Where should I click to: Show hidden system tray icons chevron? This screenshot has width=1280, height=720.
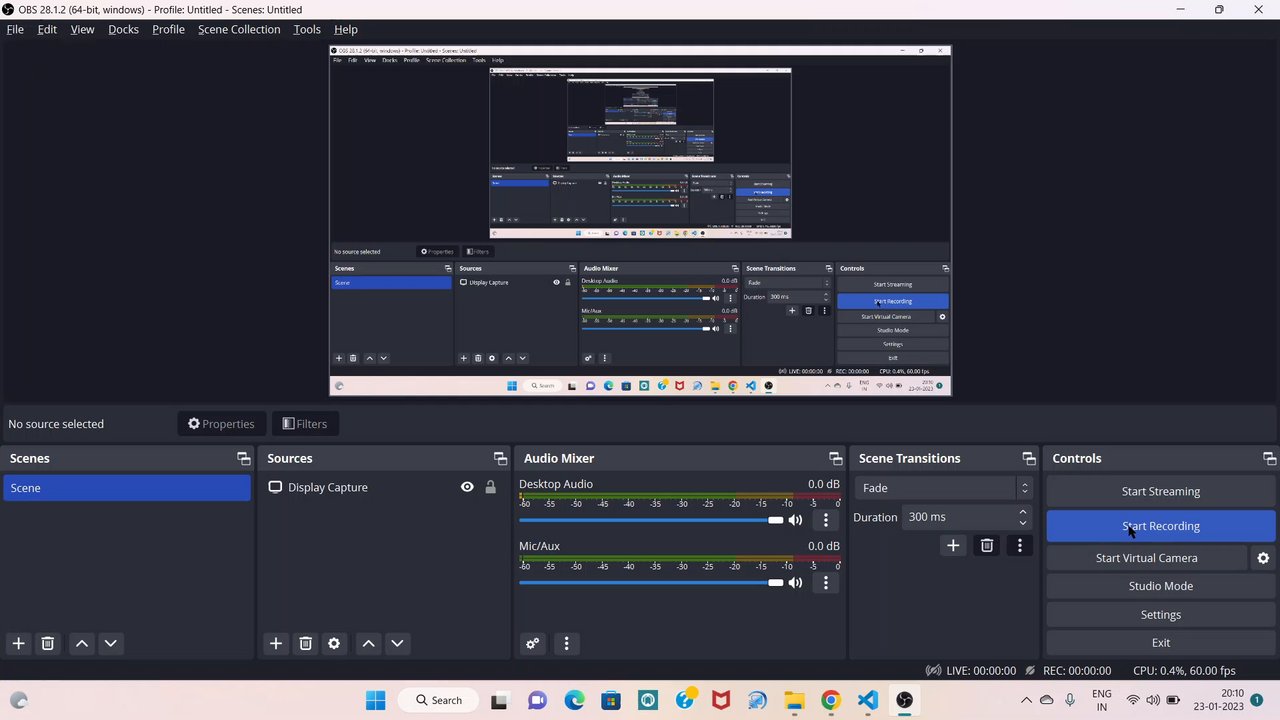click(1026, 700)
